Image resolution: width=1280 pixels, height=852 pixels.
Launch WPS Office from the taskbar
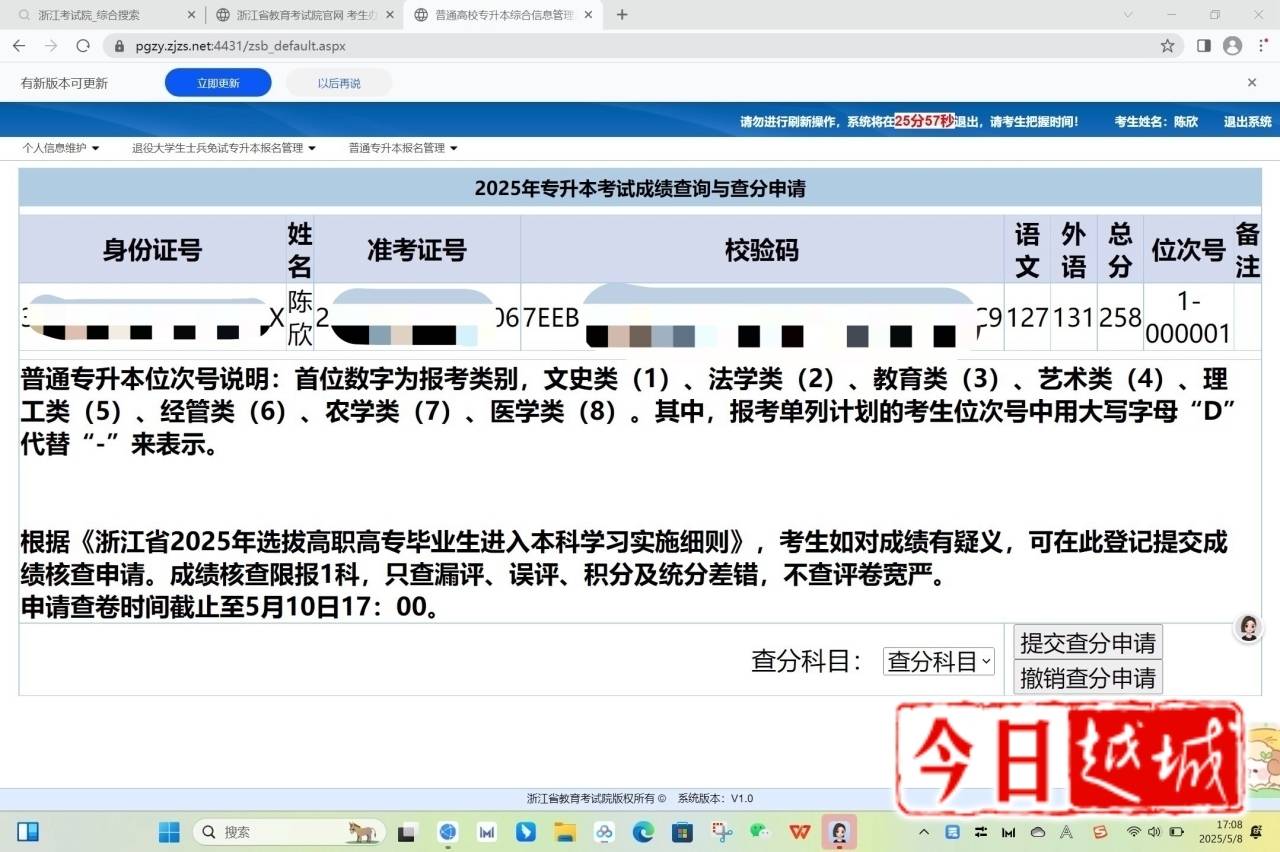pos(799,832)
